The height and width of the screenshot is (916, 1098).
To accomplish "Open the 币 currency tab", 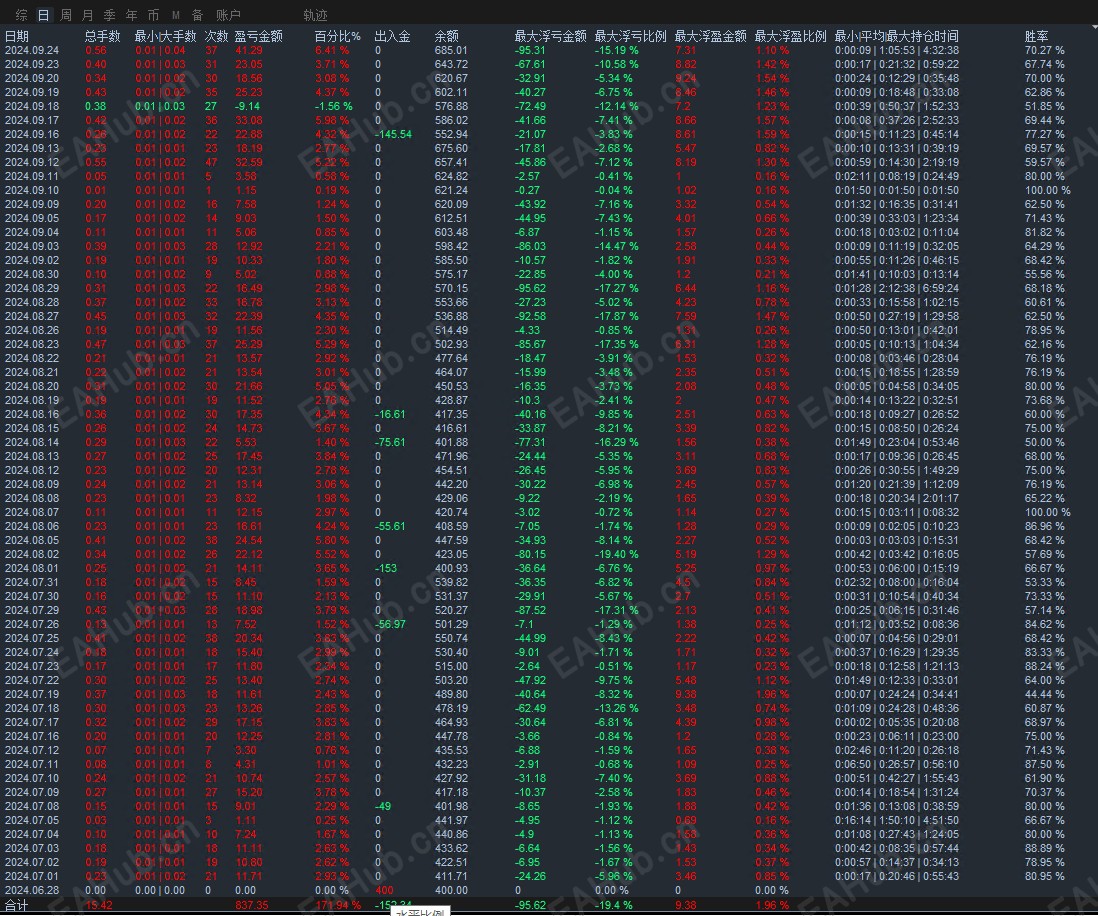I will (153, 15).
